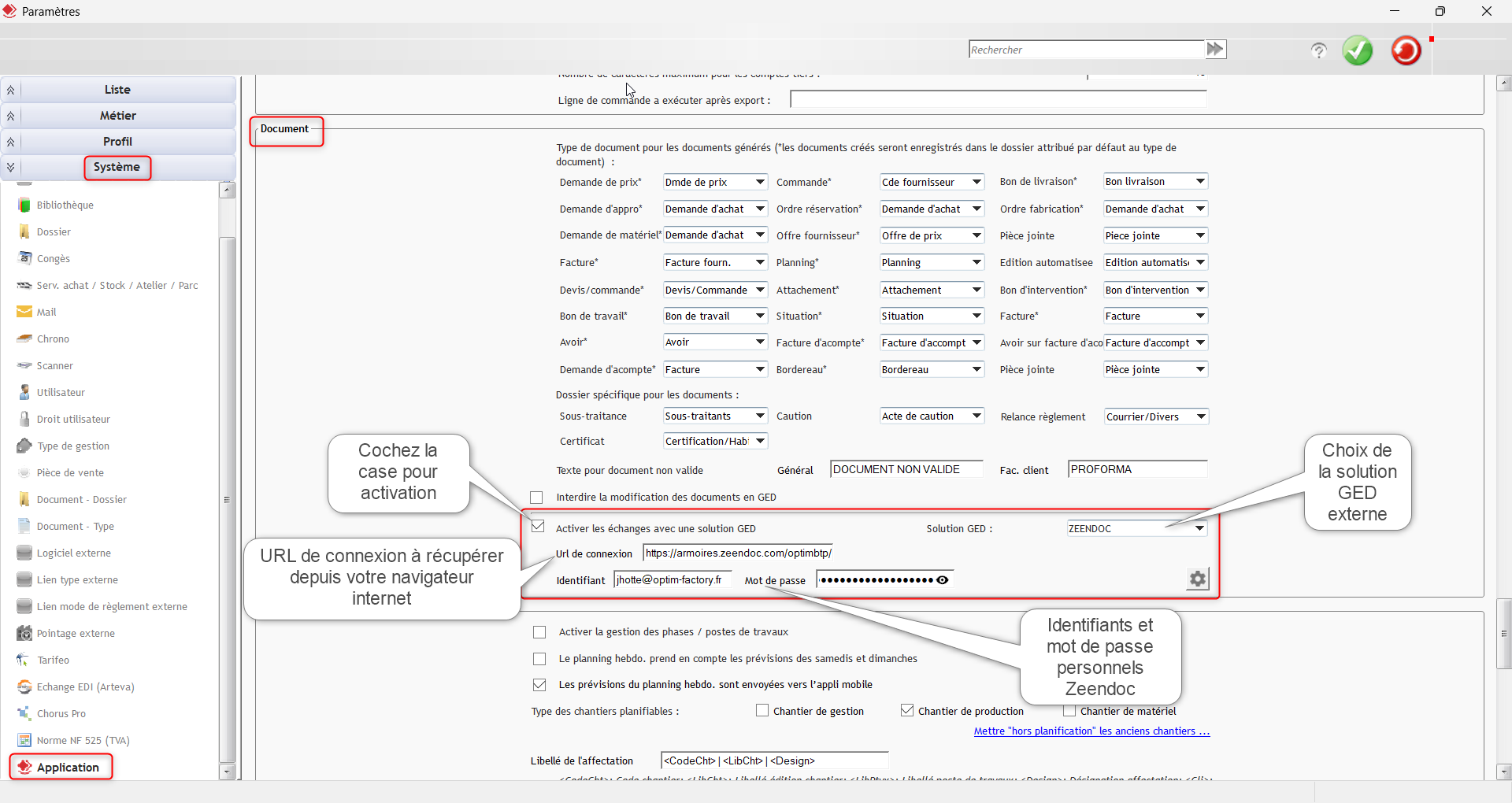This screenshot has height=803, width=1512.
Task: Expand Sous-traitance dropdown
Action: [715, 416]
